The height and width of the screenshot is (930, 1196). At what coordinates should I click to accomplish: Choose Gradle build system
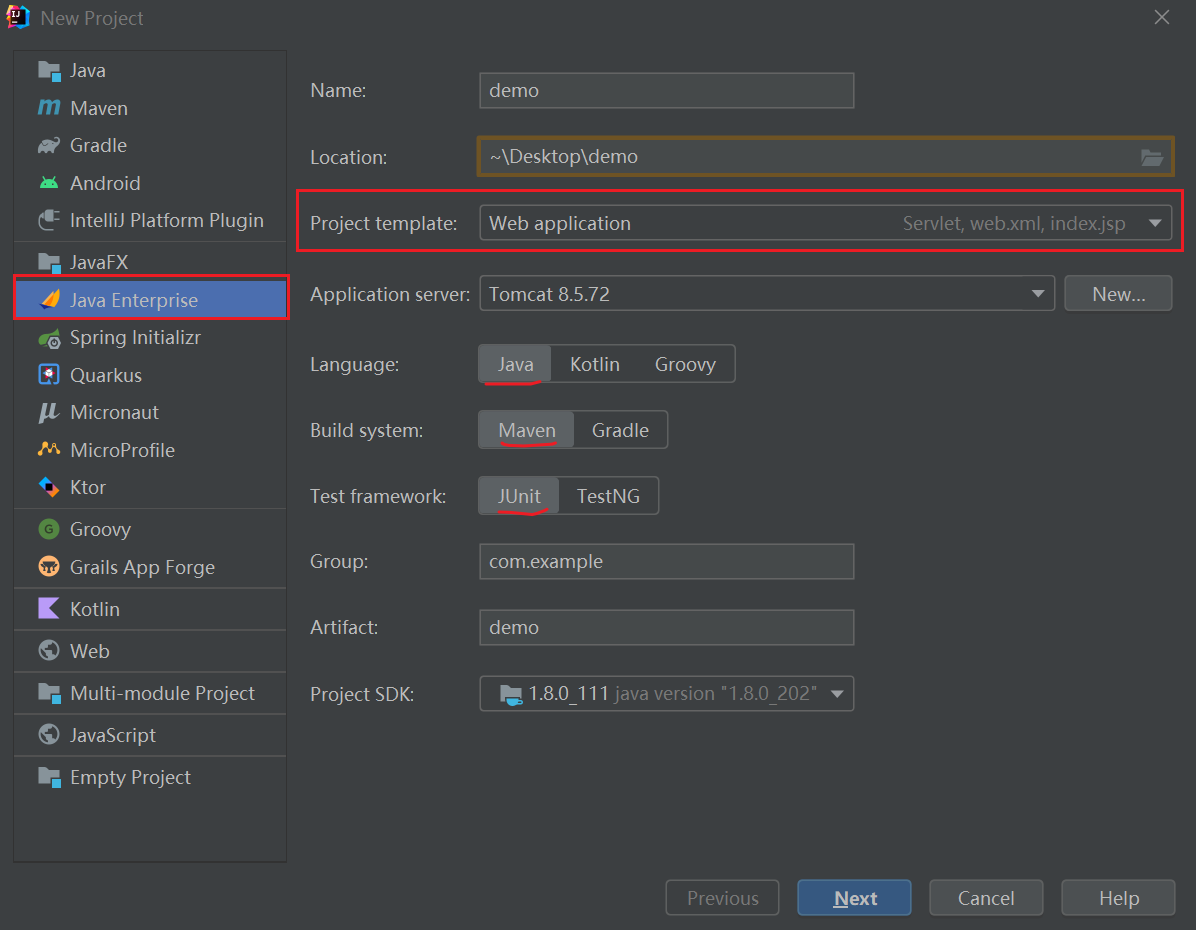coord(620,430)
